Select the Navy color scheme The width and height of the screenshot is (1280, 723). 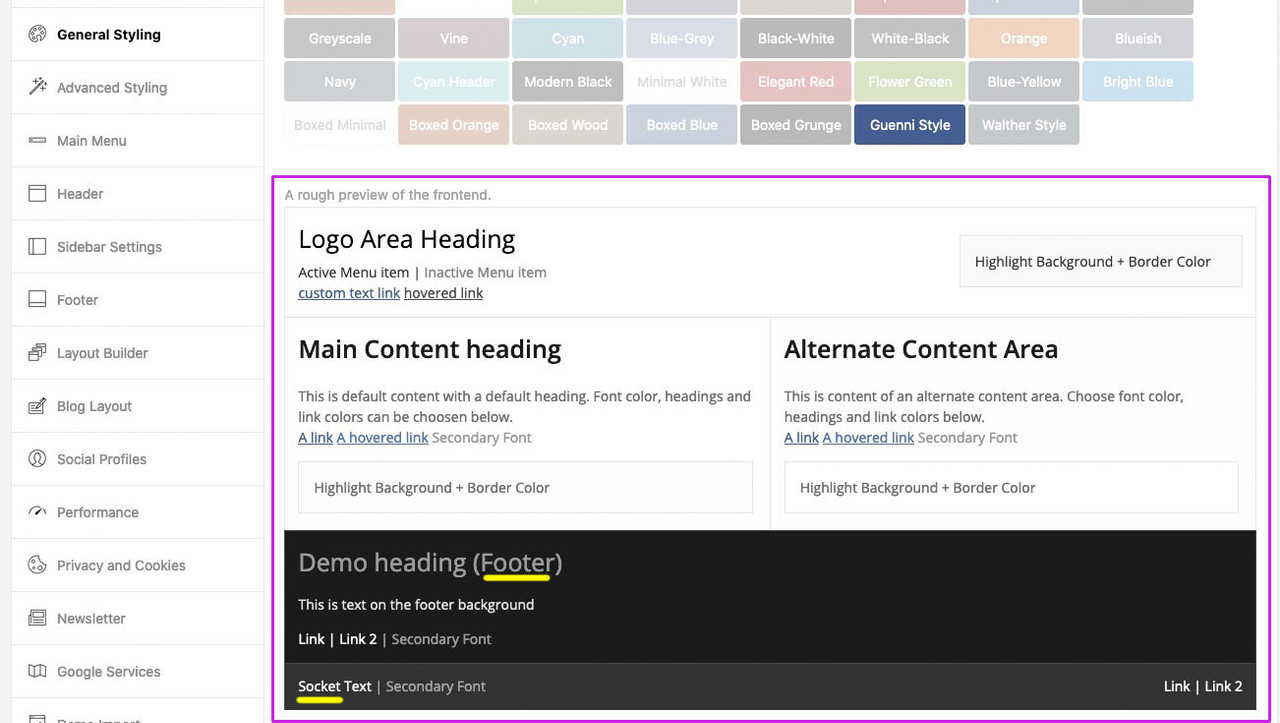pyautogui.click(x=340, y=81)
